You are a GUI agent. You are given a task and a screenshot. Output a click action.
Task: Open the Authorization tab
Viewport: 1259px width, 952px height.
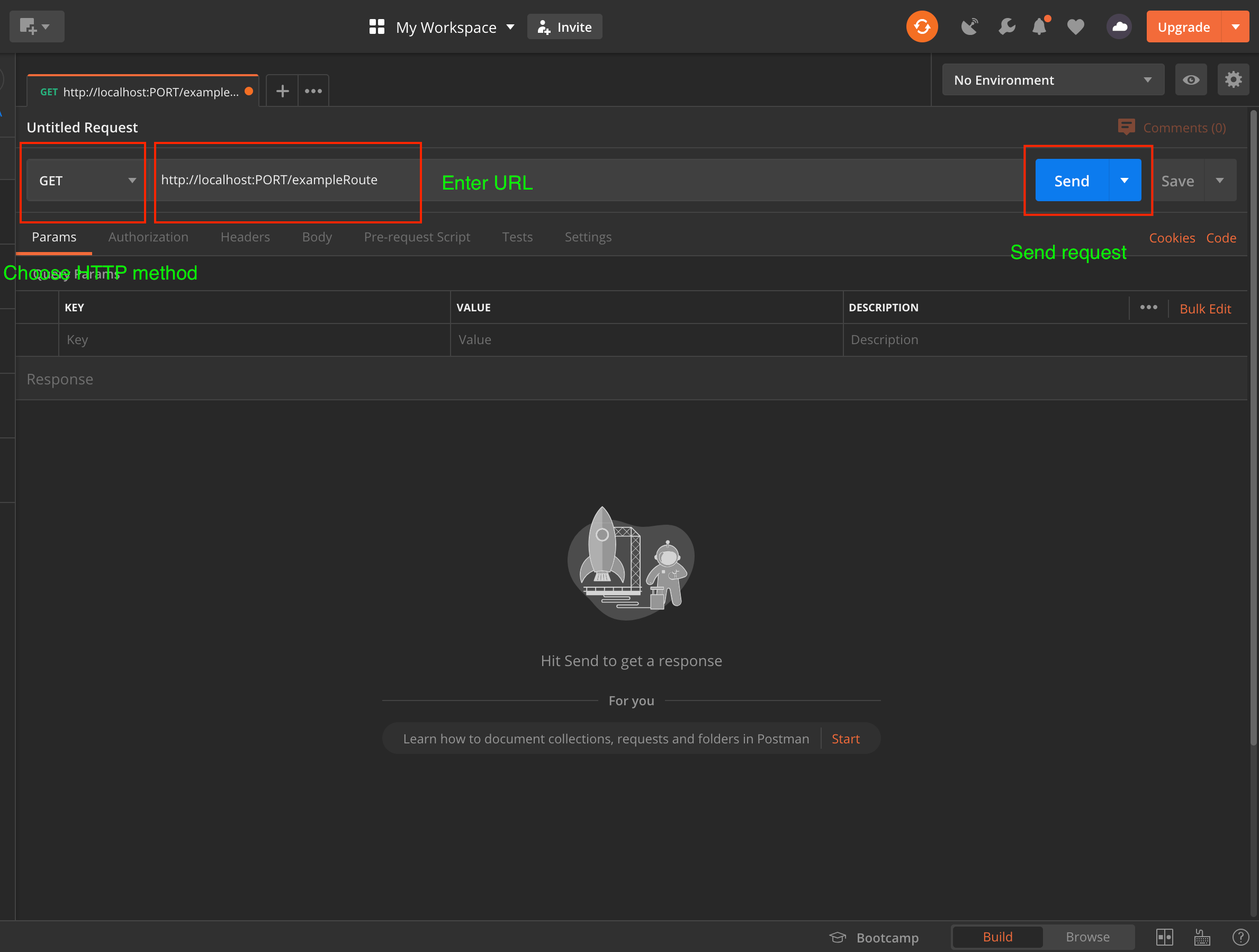pos(148,237)
